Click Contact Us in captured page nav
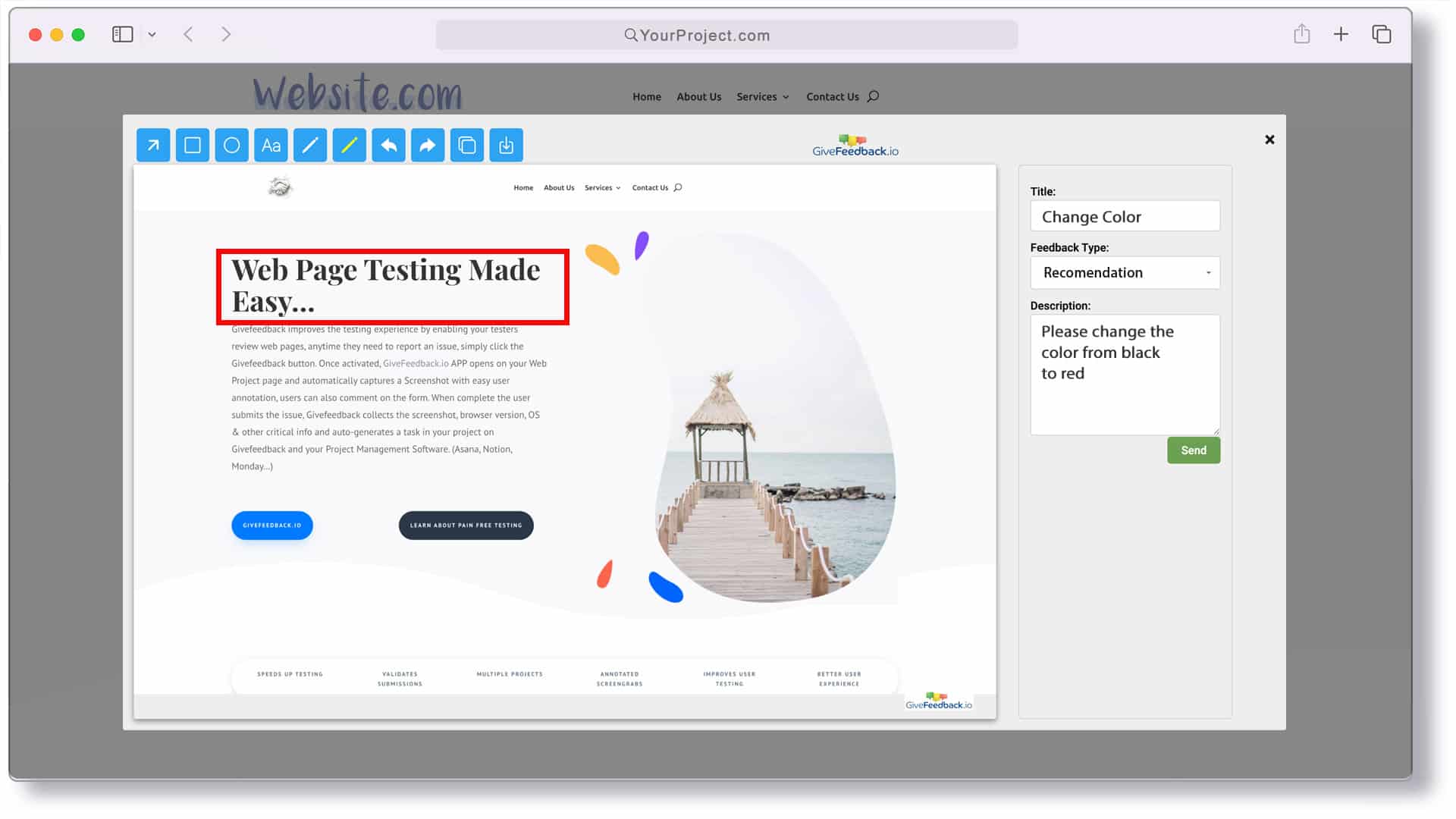 [650, 187]
